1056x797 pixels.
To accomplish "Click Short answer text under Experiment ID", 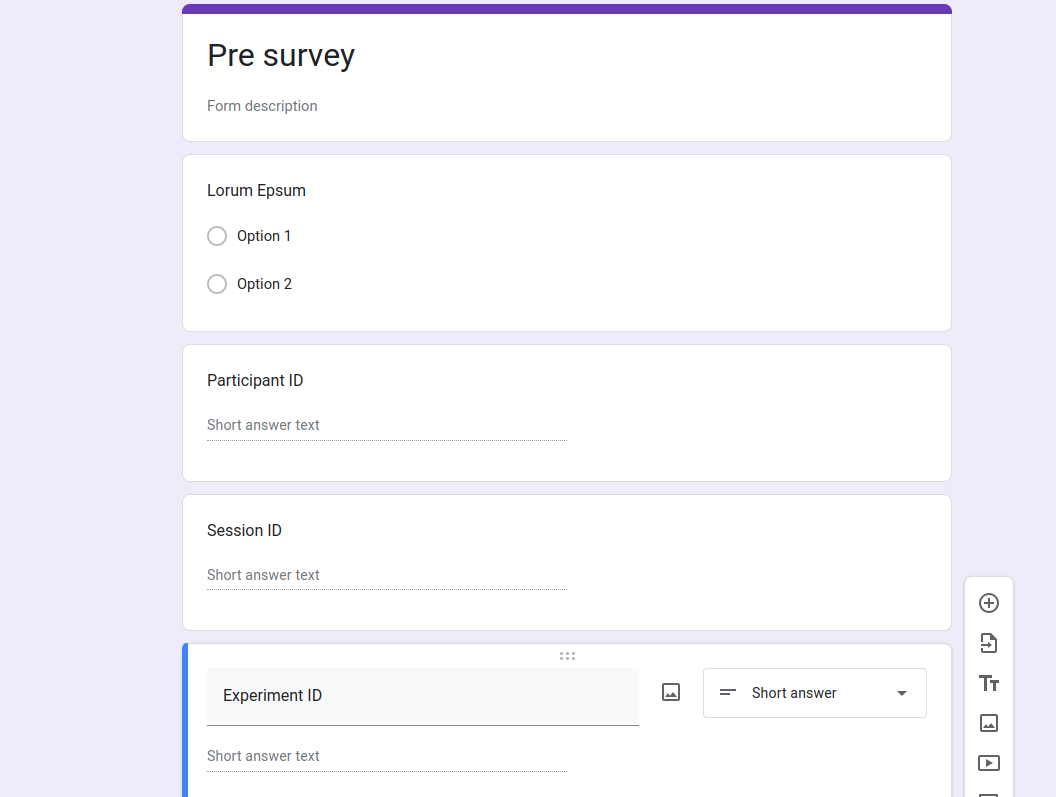I will pyautogui.click(x=263, y=756).
